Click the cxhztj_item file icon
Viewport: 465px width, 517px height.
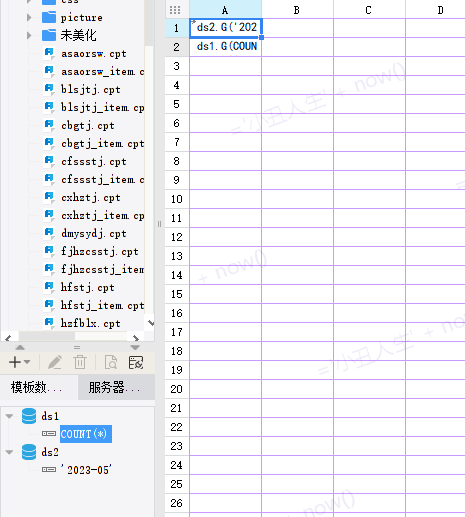click(49, 215)
